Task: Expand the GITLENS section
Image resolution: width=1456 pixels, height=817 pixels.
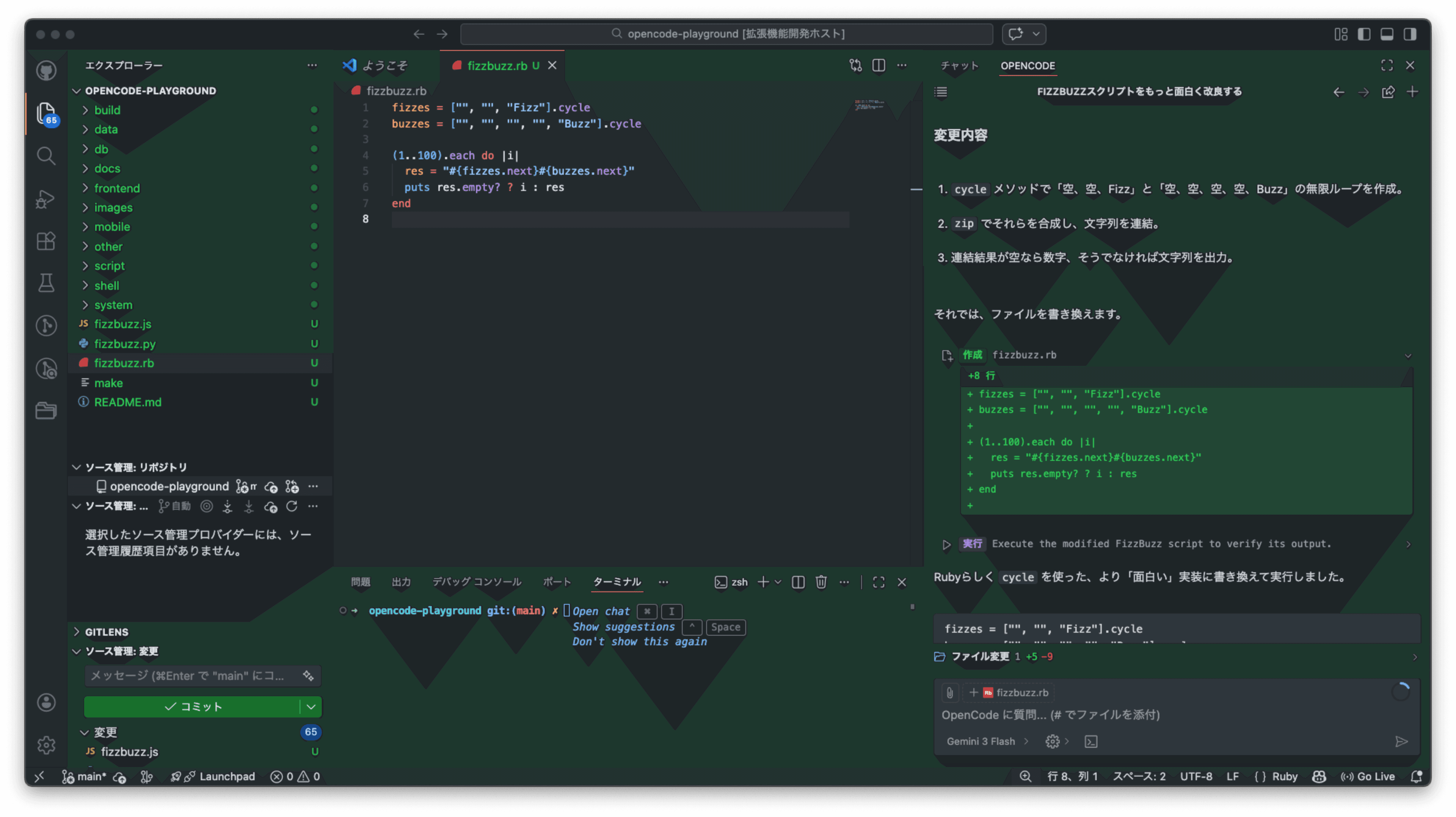Action: tap(106, 632)
